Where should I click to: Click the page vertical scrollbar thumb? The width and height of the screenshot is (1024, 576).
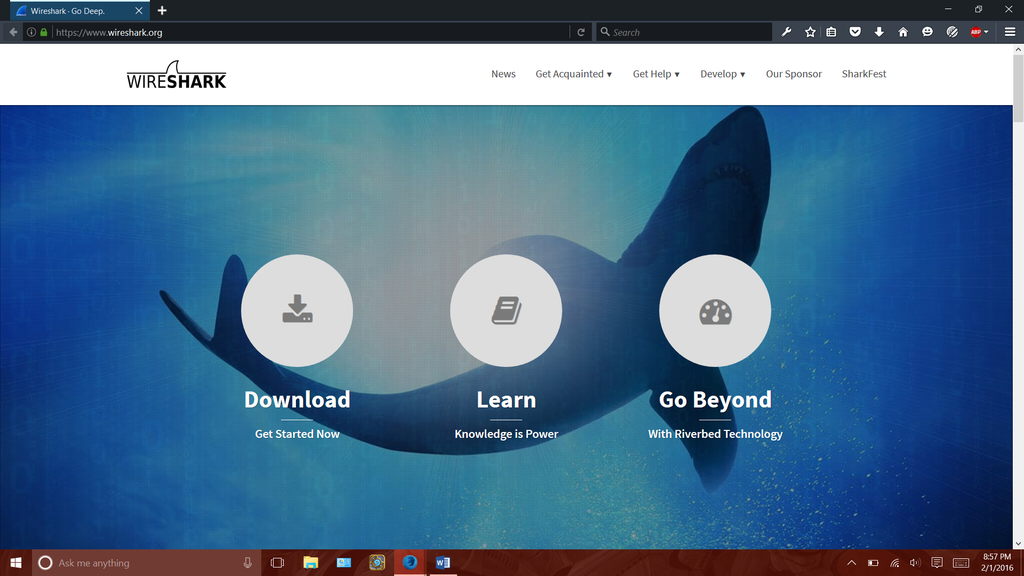pos(1018,88)
